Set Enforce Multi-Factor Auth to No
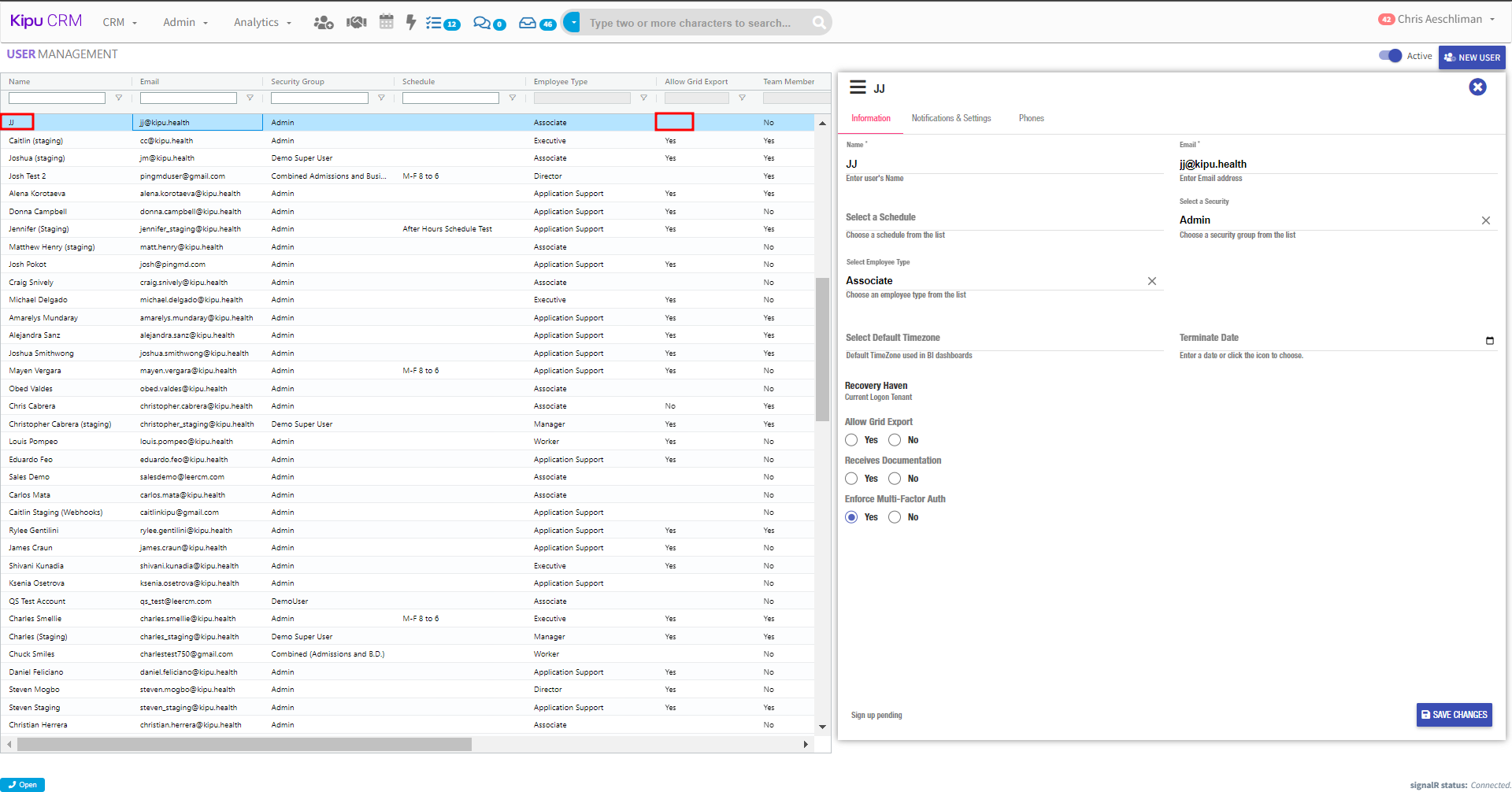The height and width of the screenshot is (792, 1512). pos(895,517)
